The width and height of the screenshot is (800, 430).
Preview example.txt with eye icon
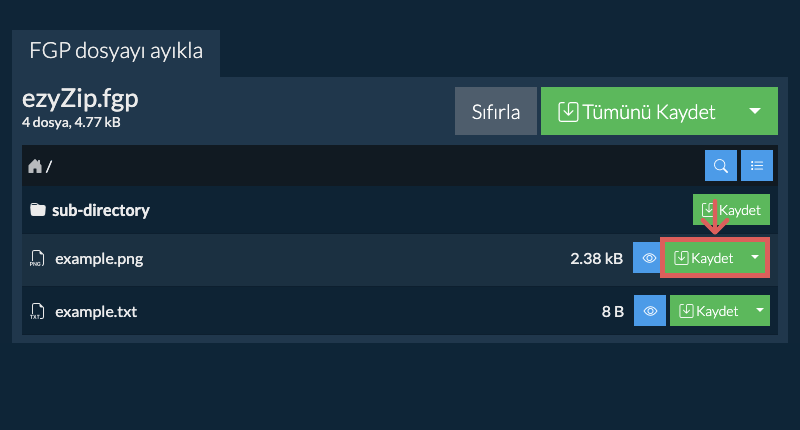(x=650, y=312)
